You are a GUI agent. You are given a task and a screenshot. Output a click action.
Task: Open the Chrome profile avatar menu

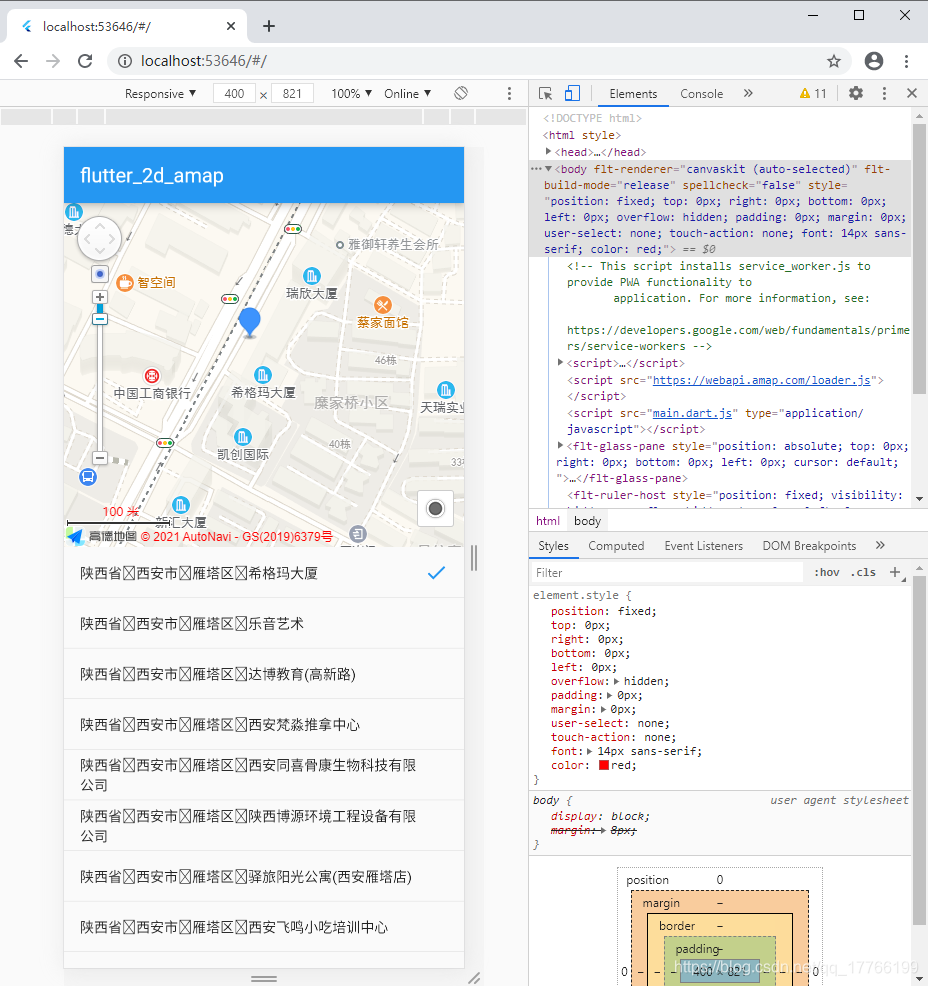point(874,61)
